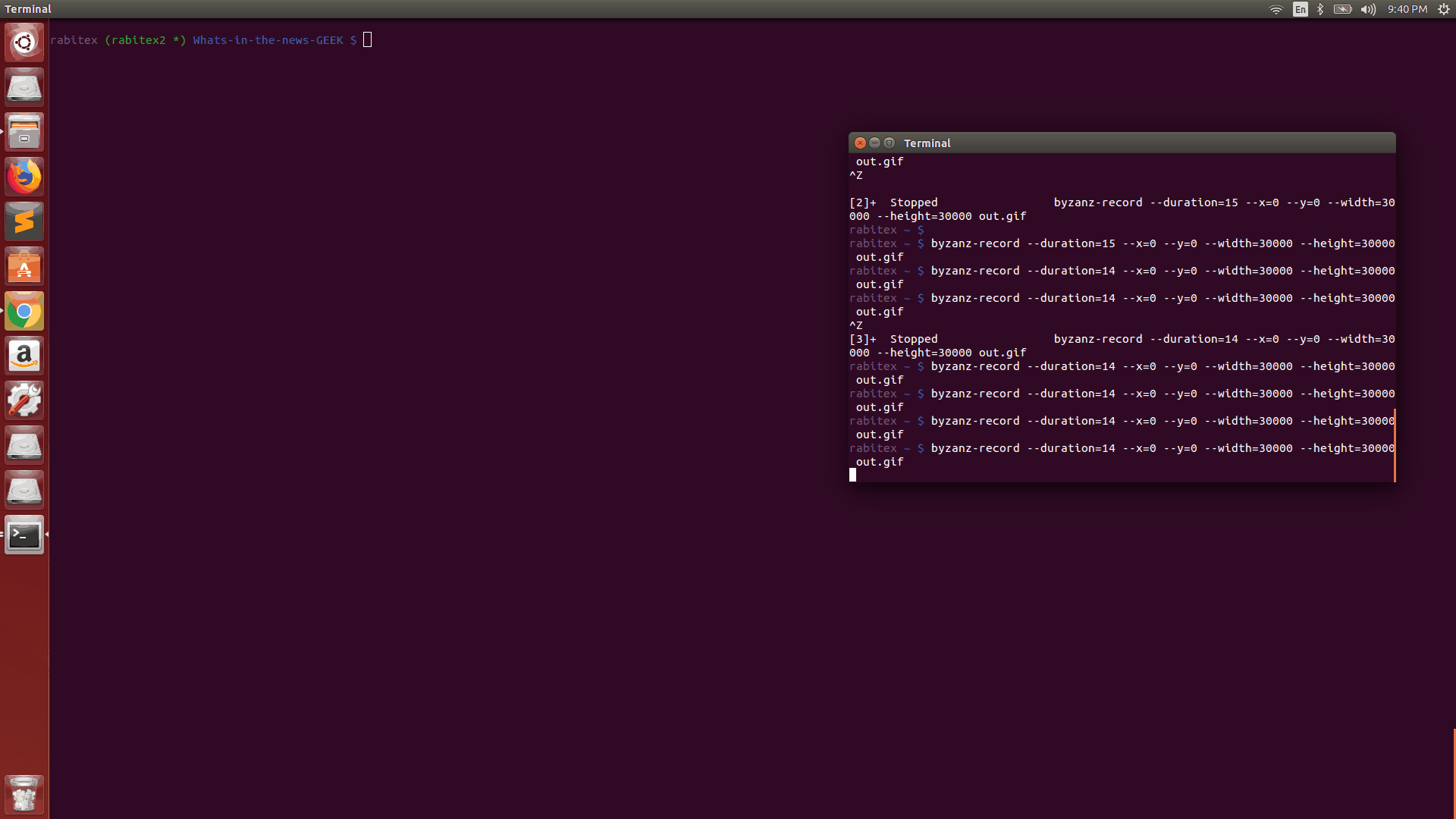Open Trash from the dock

pos(24,795)
